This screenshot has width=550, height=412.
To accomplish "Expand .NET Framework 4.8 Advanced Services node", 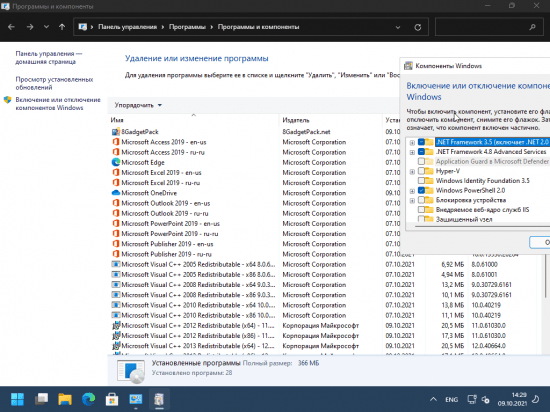I will point(412,152).
